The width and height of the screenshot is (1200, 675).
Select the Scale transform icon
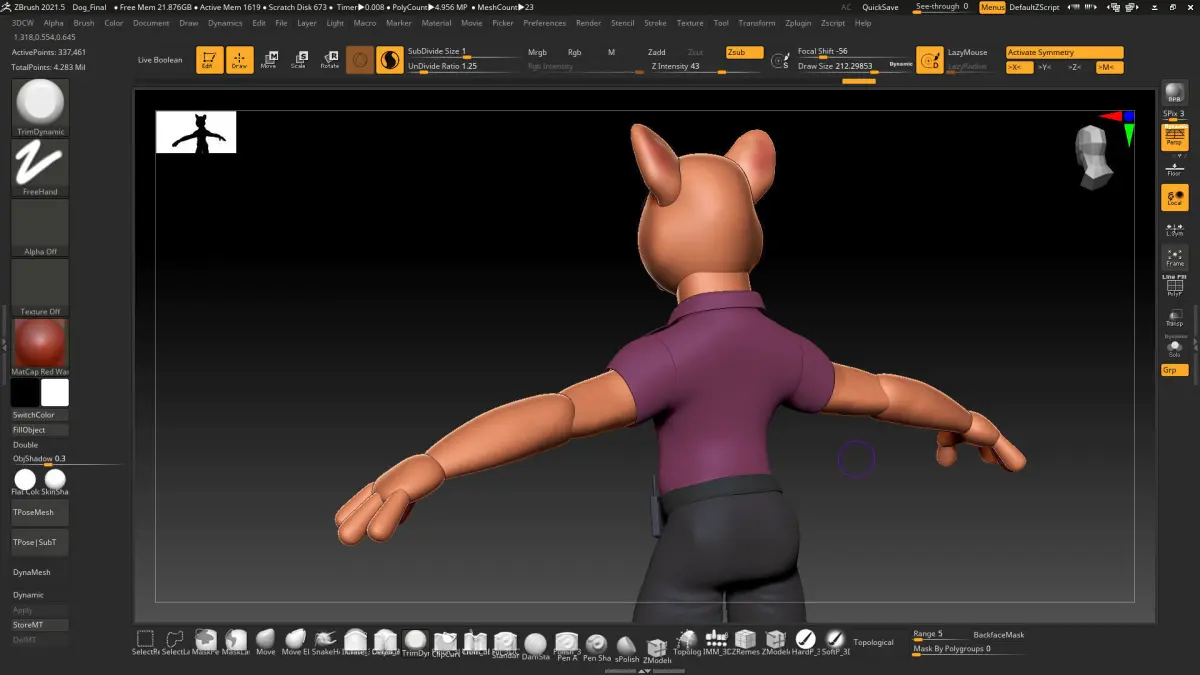tap(298, 60)
